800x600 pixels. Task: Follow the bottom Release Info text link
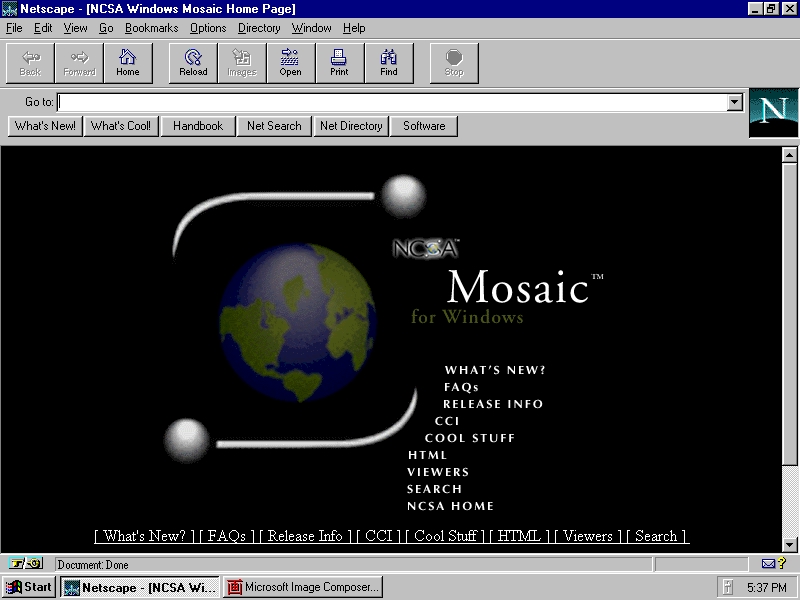pos(305,536)
